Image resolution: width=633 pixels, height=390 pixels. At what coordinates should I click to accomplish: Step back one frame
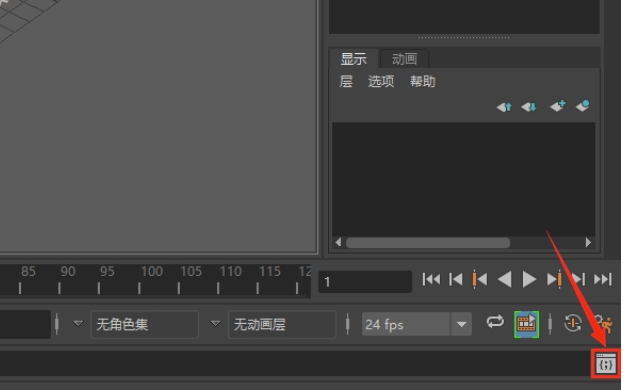coord(456,279)
